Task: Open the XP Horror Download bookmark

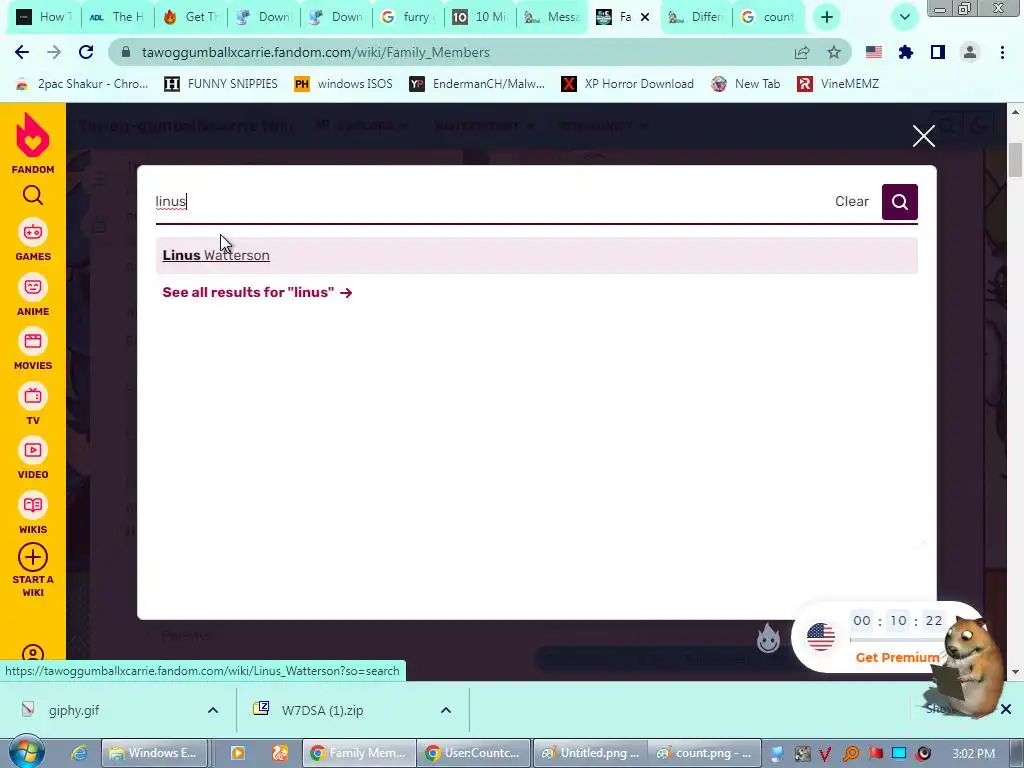Action: click(x=628, y=84)
